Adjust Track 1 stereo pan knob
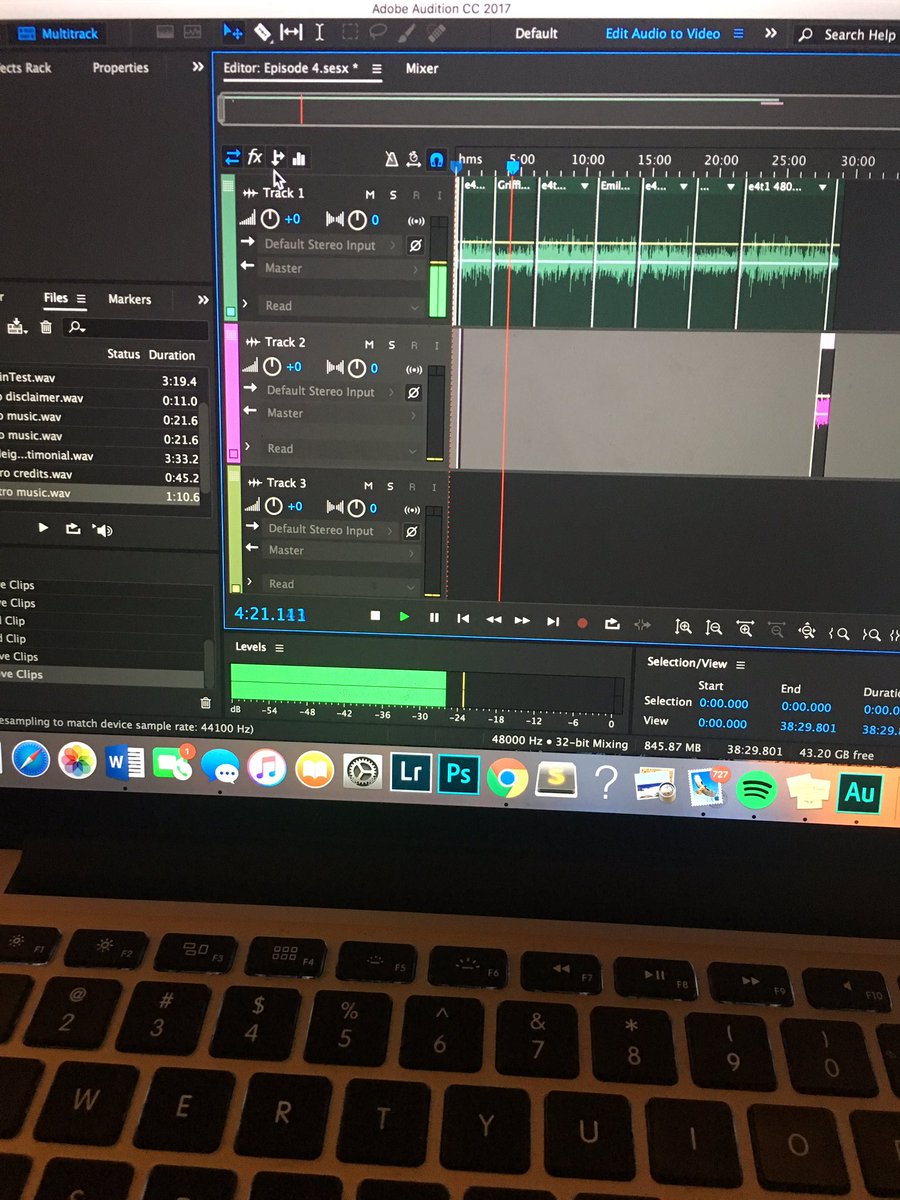 (x=357, y=220)
